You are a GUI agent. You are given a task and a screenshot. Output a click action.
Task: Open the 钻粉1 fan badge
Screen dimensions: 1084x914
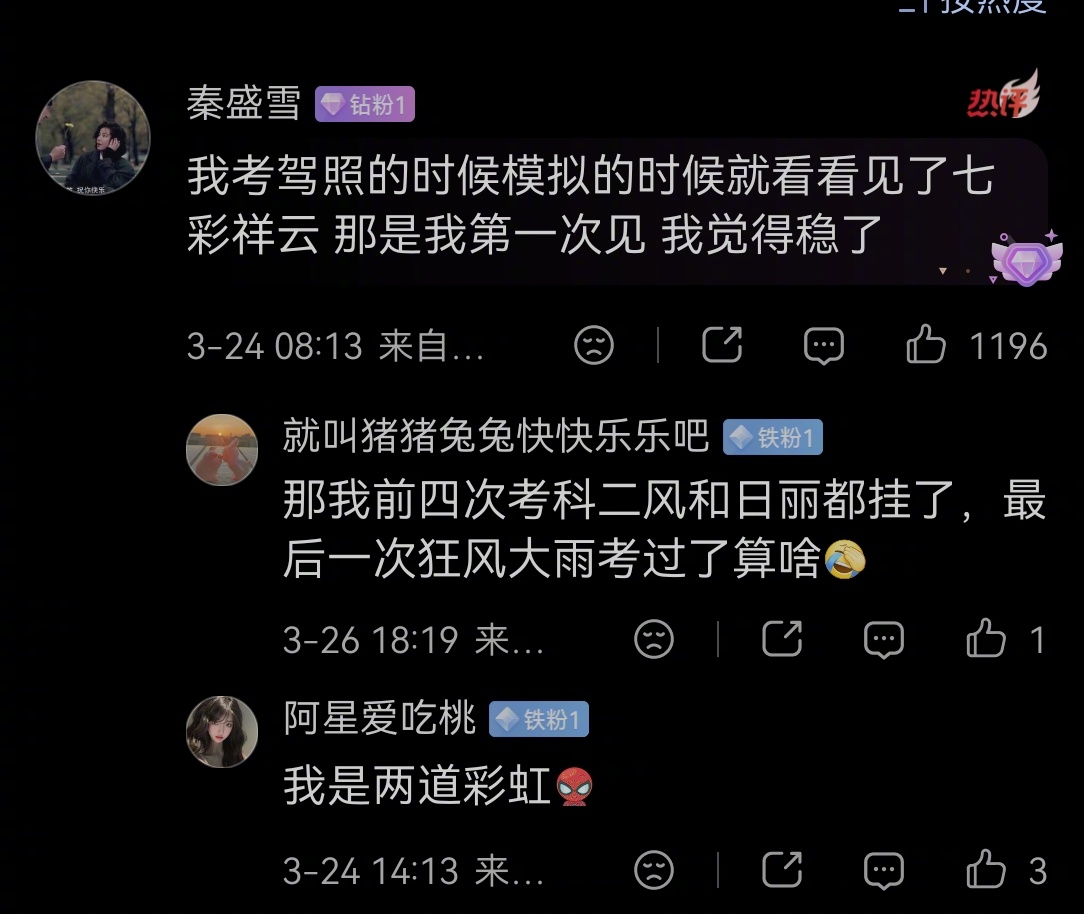[365, 104]
